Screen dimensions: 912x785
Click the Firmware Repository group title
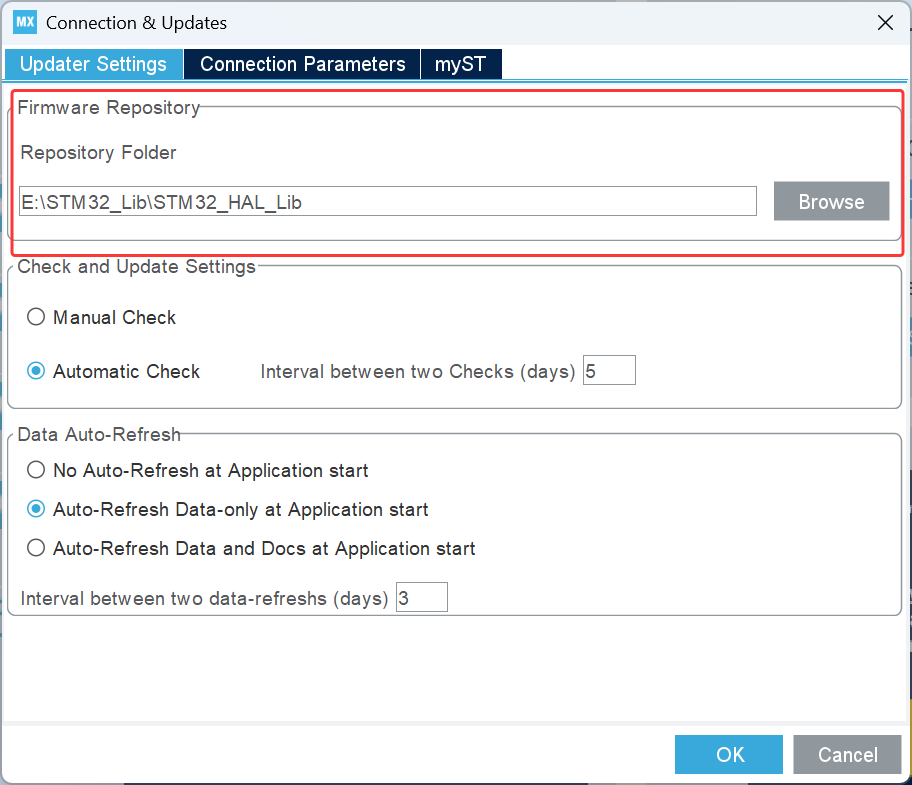[x=109, y=108]
